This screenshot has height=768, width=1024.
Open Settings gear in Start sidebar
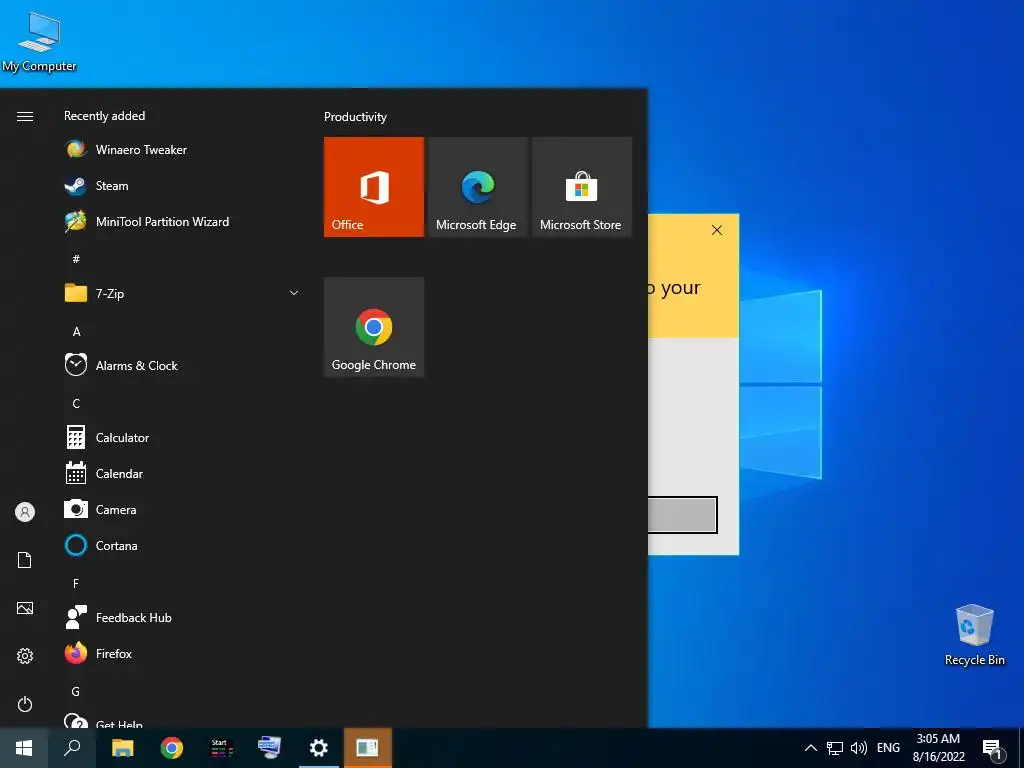click(x=25, y=656)
